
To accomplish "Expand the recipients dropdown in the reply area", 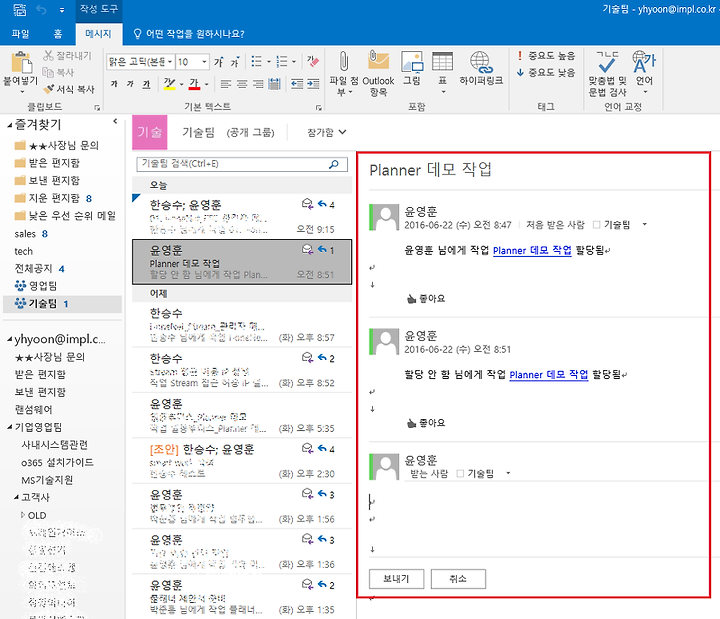I will click(x=508, y=473).
